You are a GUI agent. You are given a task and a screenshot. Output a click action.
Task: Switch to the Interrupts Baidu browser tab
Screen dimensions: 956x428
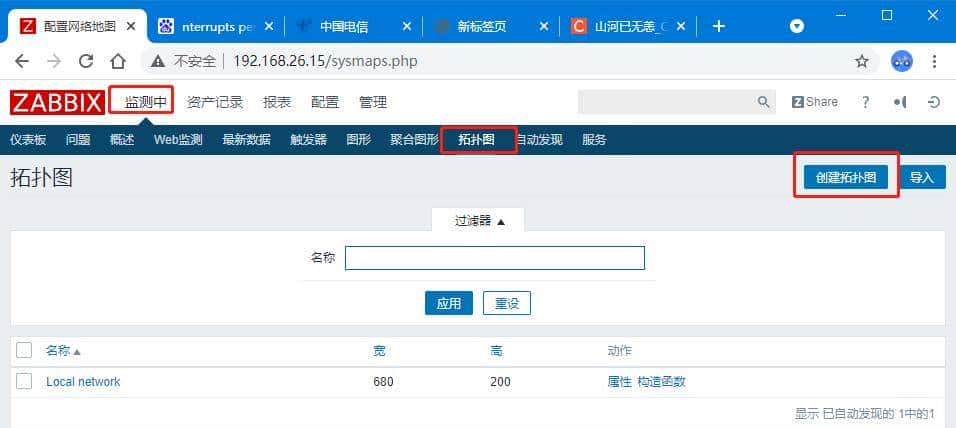tap(216, 26)
